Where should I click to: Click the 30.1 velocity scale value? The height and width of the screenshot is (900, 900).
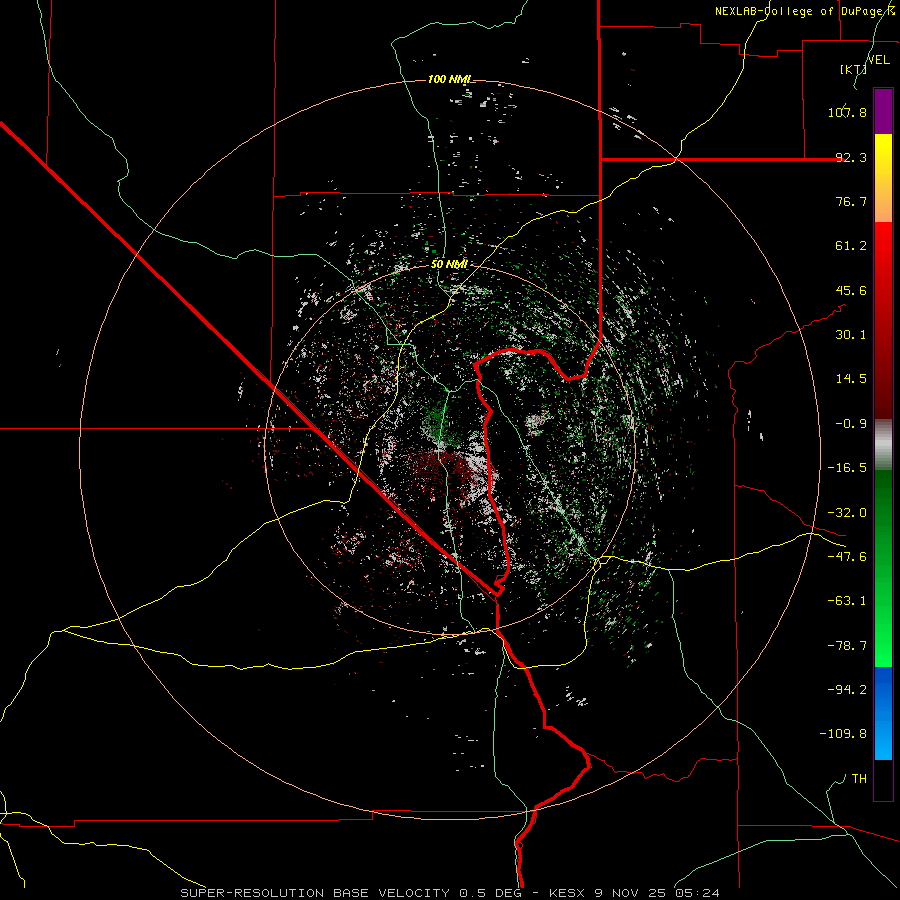click(x=851, y=335)
